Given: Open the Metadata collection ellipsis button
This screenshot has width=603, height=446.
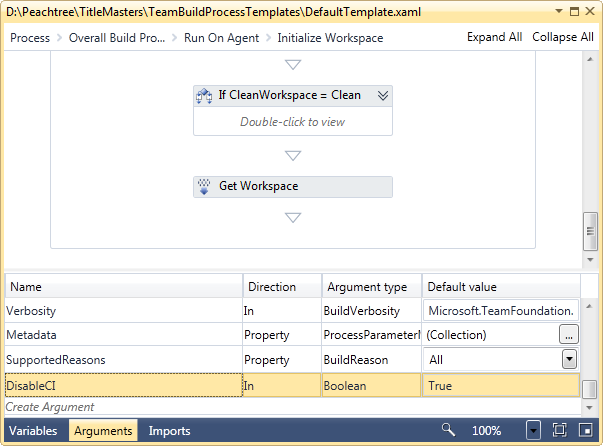Looking at the screenshot, I should tap(569, 334).
